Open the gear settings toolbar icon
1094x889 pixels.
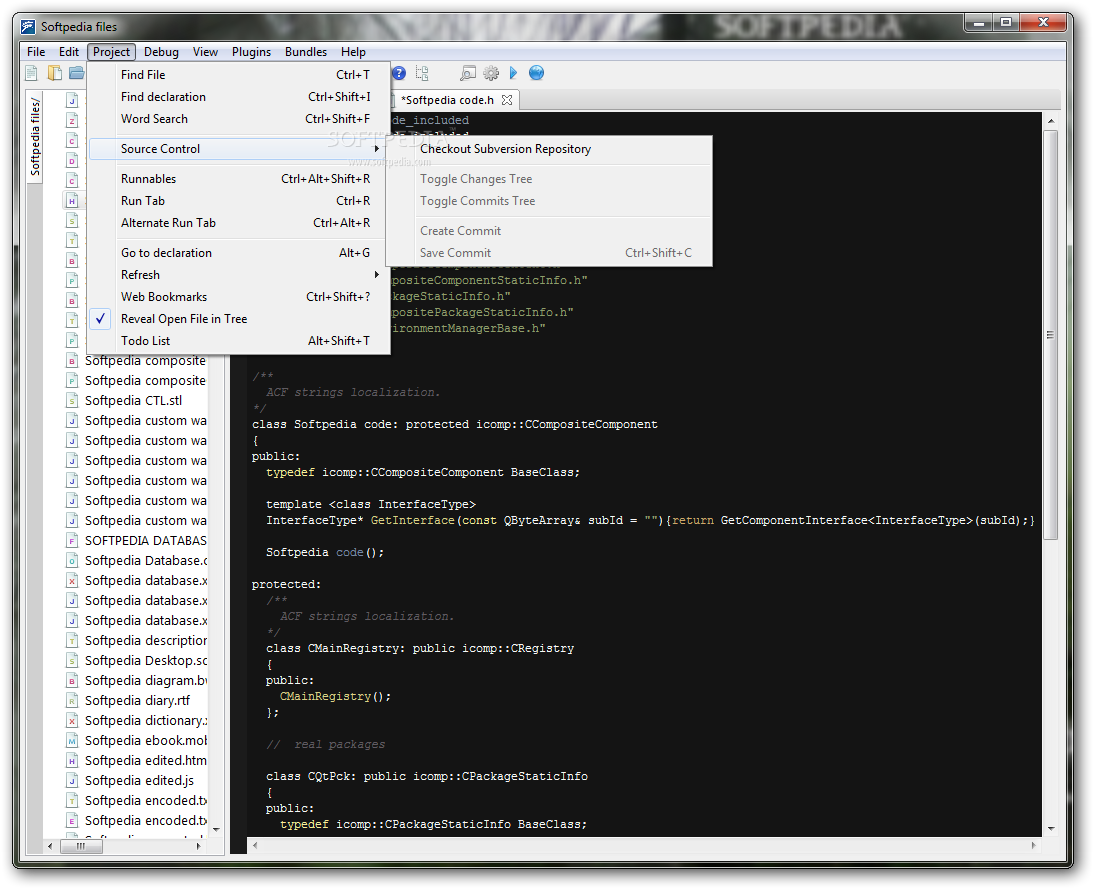(x=491, y=73)
